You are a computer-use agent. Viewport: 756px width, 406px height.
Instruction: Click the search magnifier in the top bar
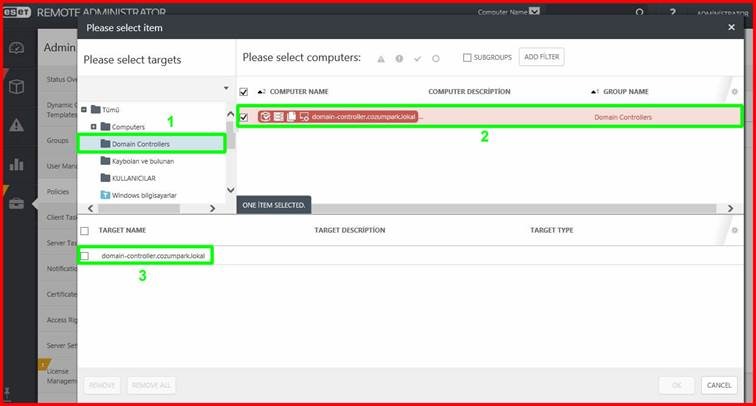tap(639, 13)
